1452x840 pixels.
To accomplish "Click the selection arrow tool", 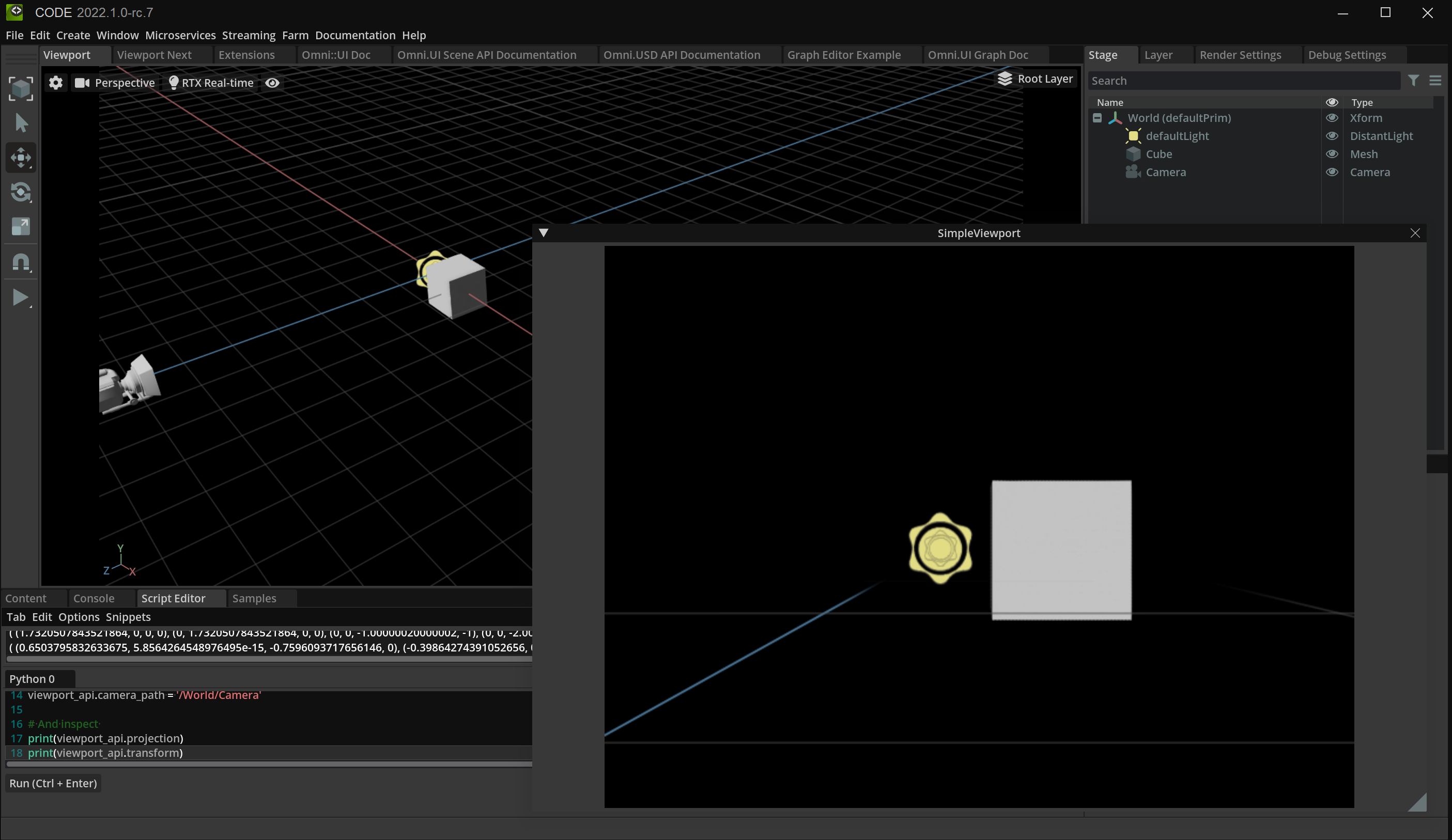I will 21,123.
